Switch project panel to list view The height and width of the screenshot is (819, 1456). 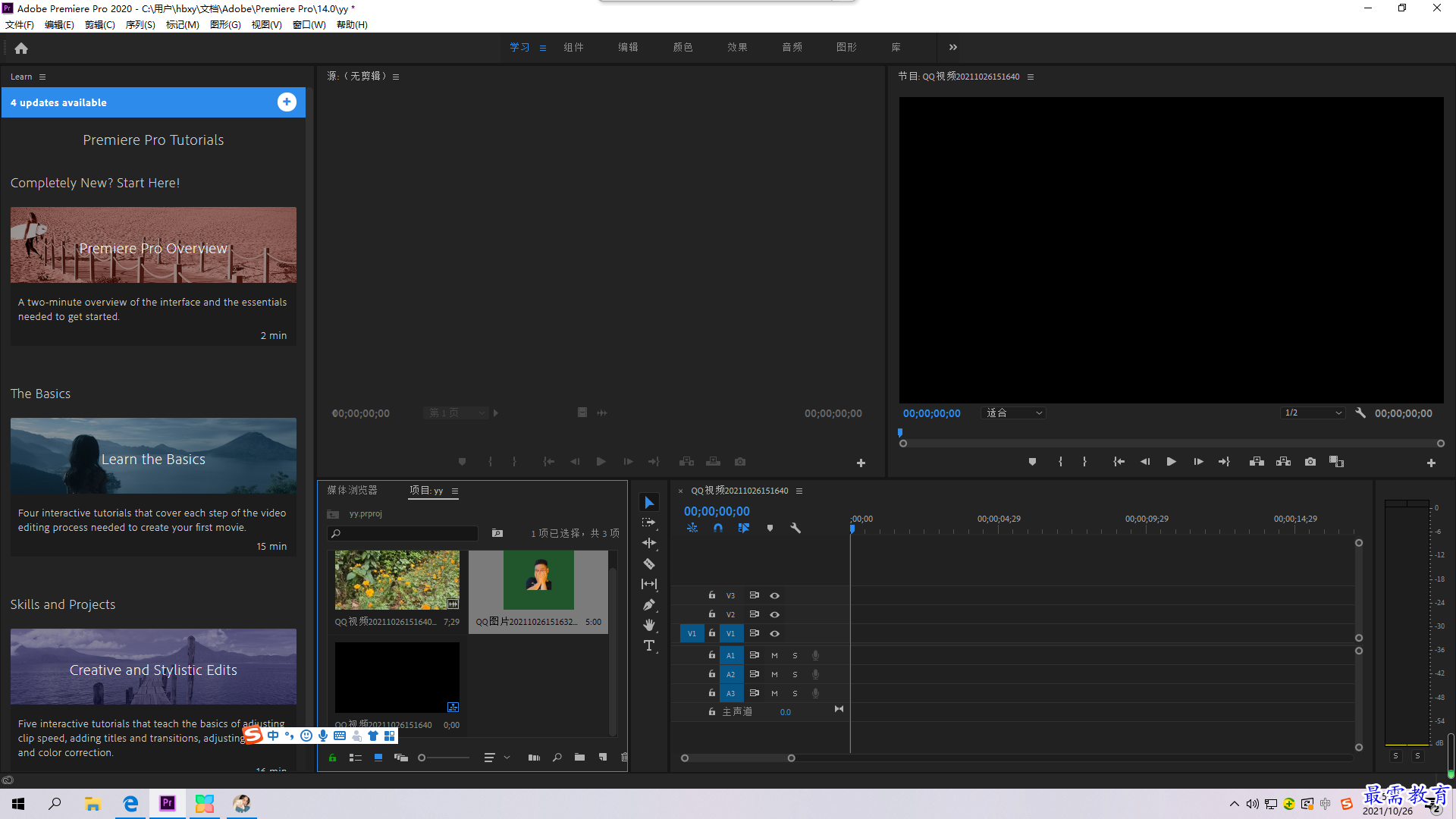(x=355, y=758)
